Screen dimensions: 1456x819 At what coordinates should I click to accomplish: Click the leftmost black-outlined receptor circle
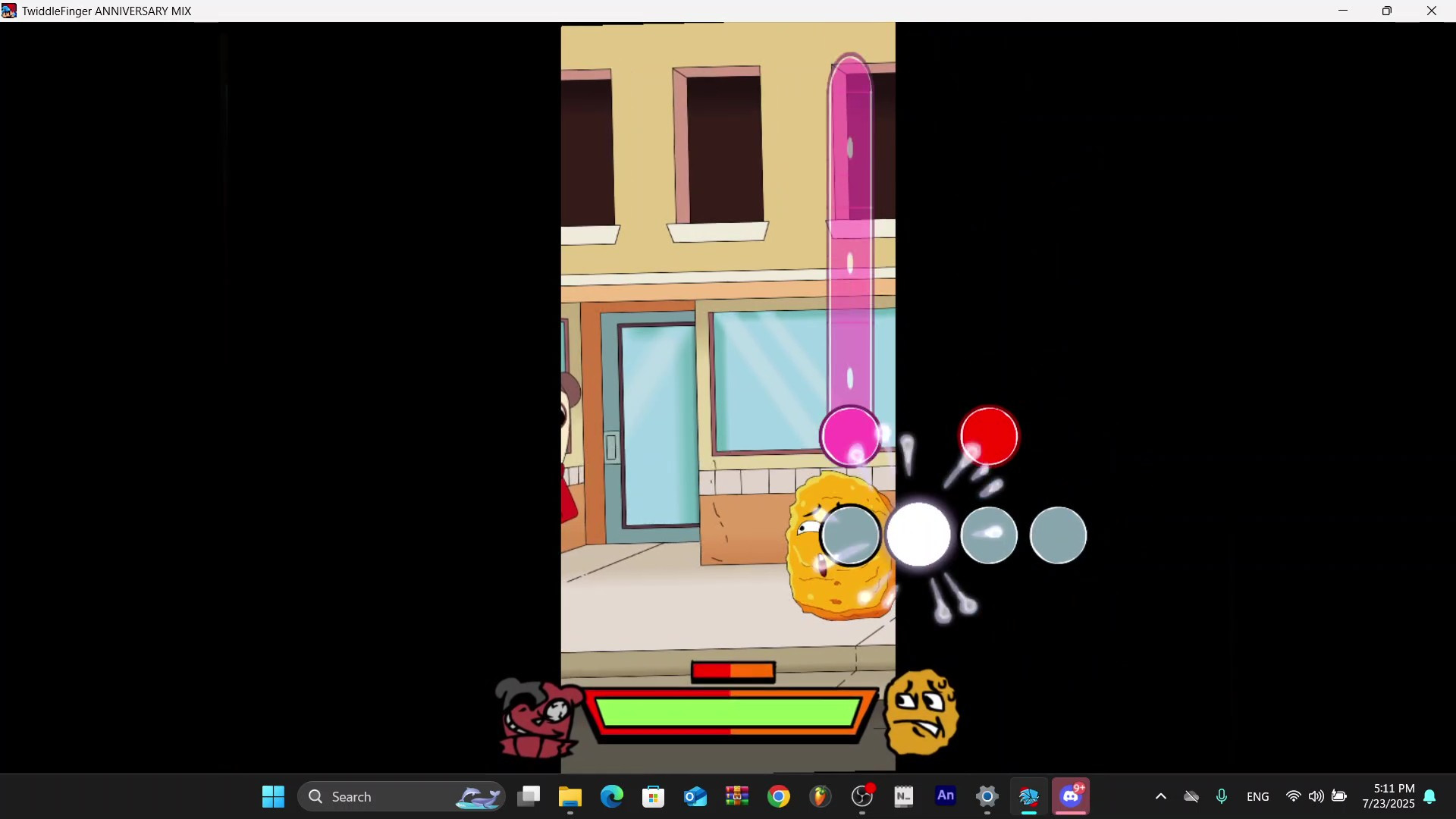tap(850, 535)
